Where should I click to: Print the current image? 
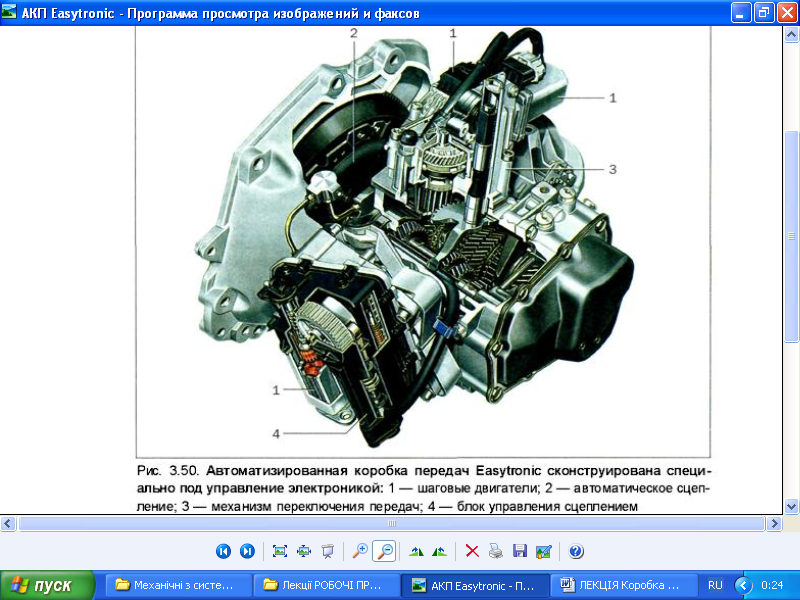point(496,551)
